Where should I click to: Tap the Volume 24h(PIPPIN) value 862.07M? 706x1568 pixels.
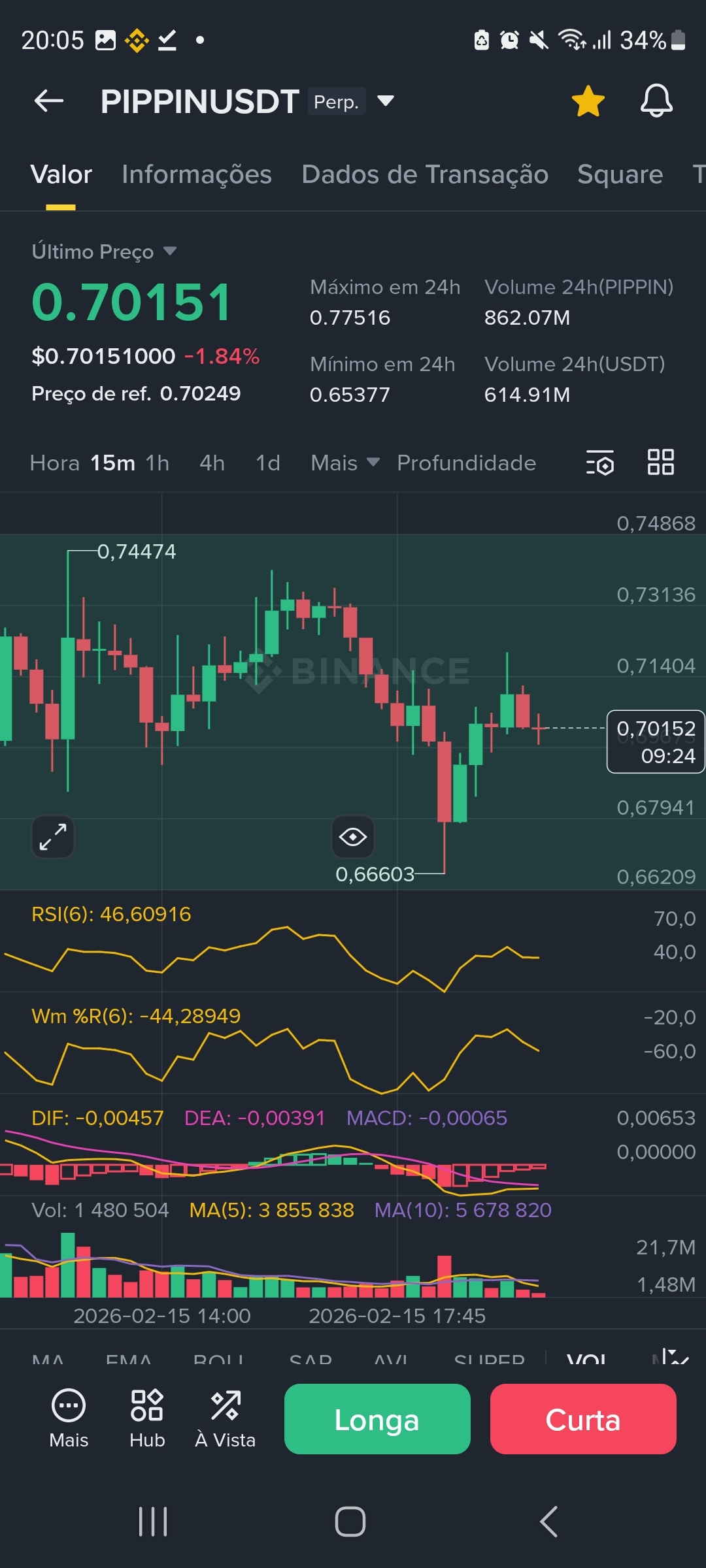[x=527, y=318]
